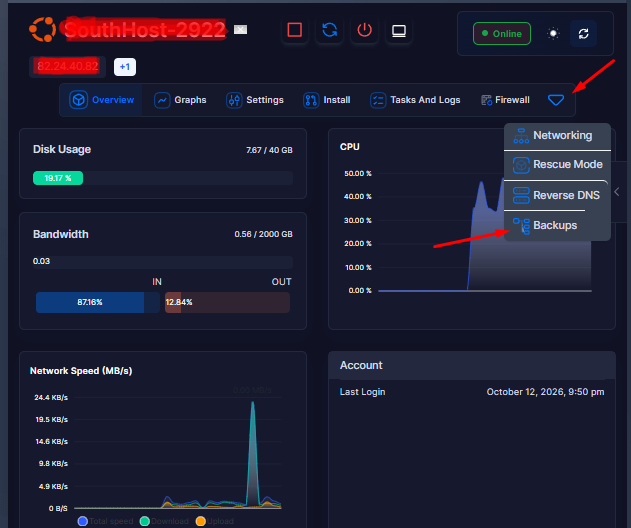The height and width of the screenshot is (528, 631).
Task: Open the Firewall tab
Action: tap(505, 100)
